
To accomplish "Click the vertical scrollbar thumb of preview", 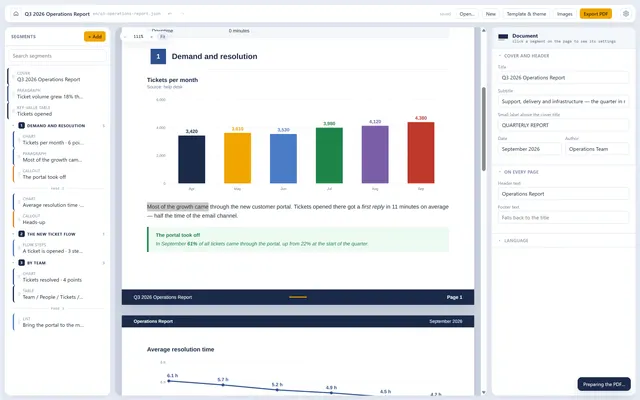I will [x=484, y=129].
